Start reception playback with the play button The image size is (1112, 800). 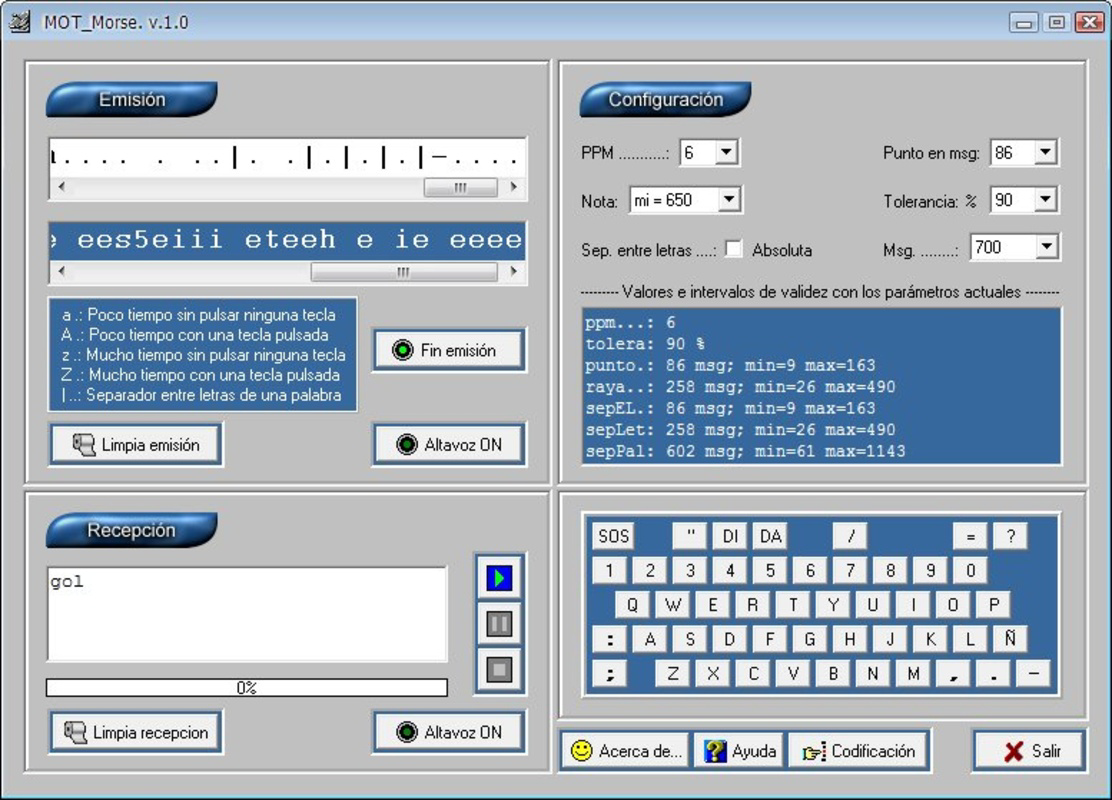499,578
